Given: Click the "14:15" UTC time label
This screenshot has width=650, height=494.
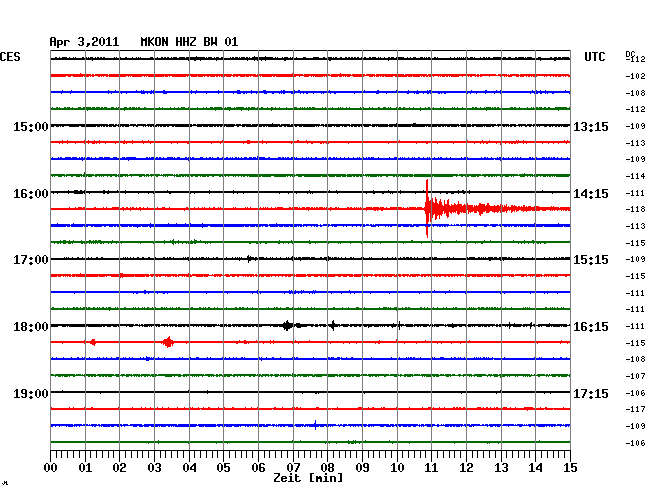Looking at the screenshot, I should click(591, 194).
